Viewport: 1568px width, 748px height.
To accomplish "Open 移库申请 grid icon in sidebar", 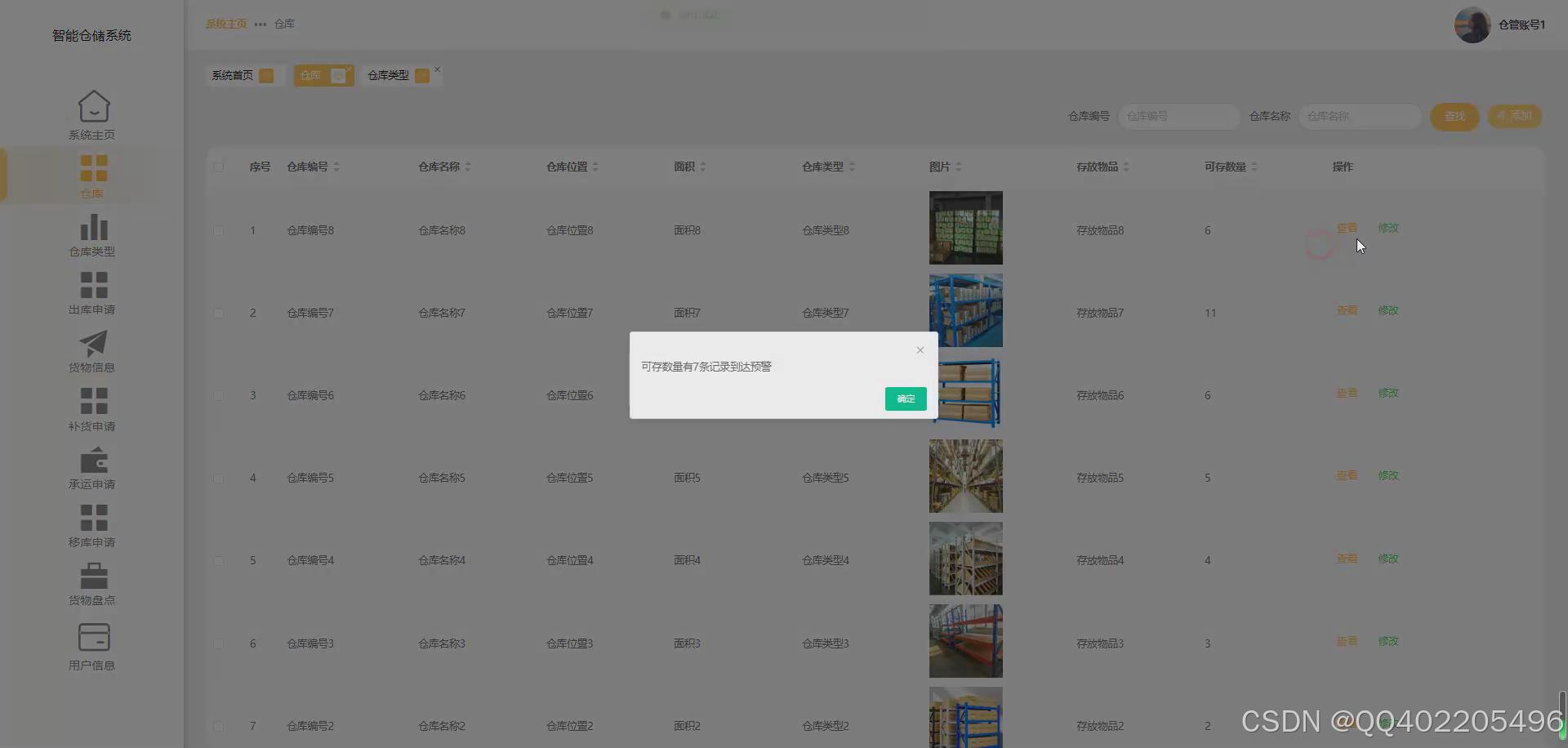I will click(x=93, y=518).
